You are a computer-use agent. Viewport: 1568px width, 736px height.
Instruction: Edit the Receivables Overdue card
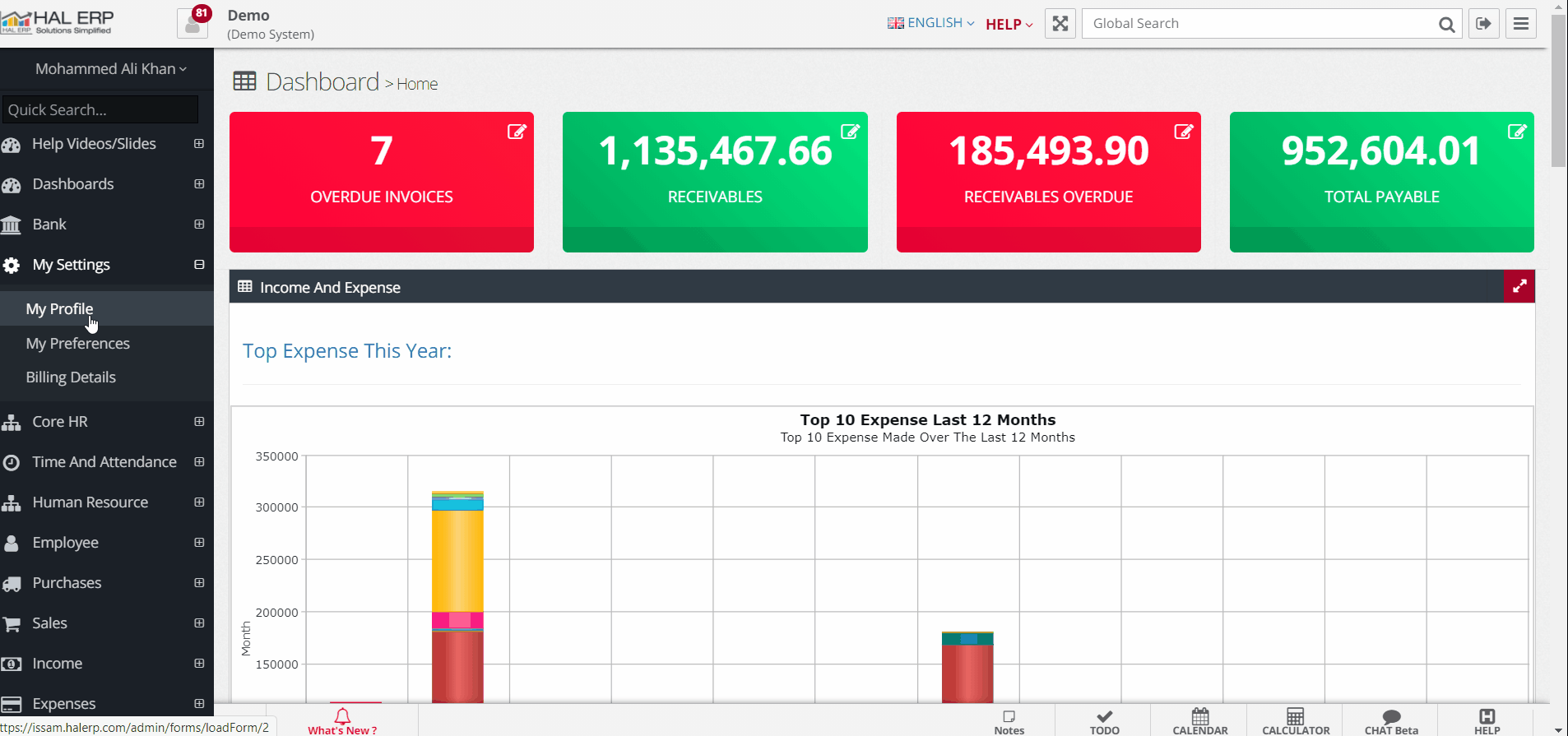pyautogui.click(x=1183, y=132)
